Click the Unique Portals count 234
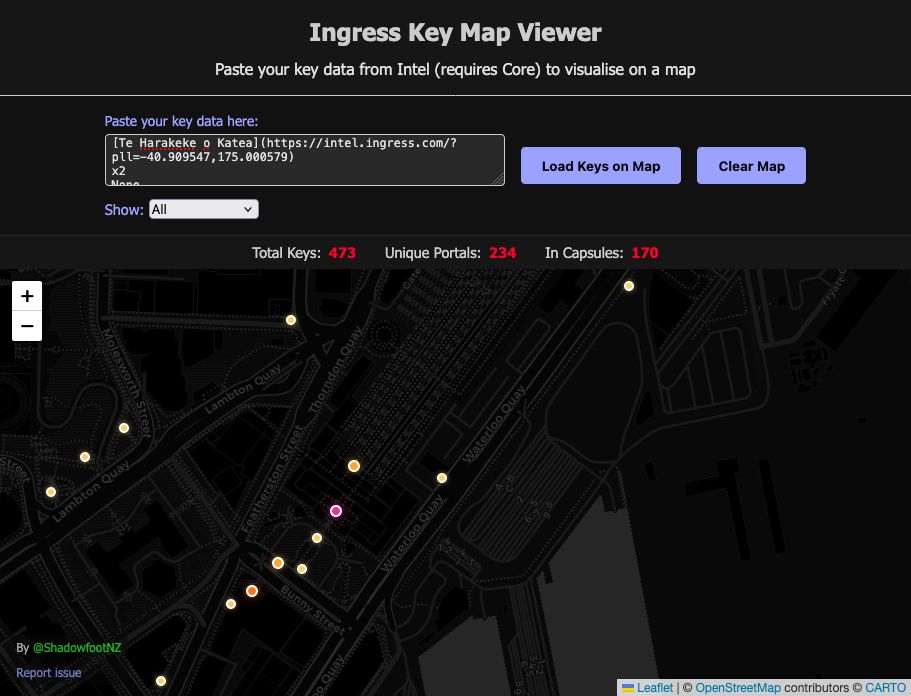This screenshot has width=911, height=696. pos(503,253)
